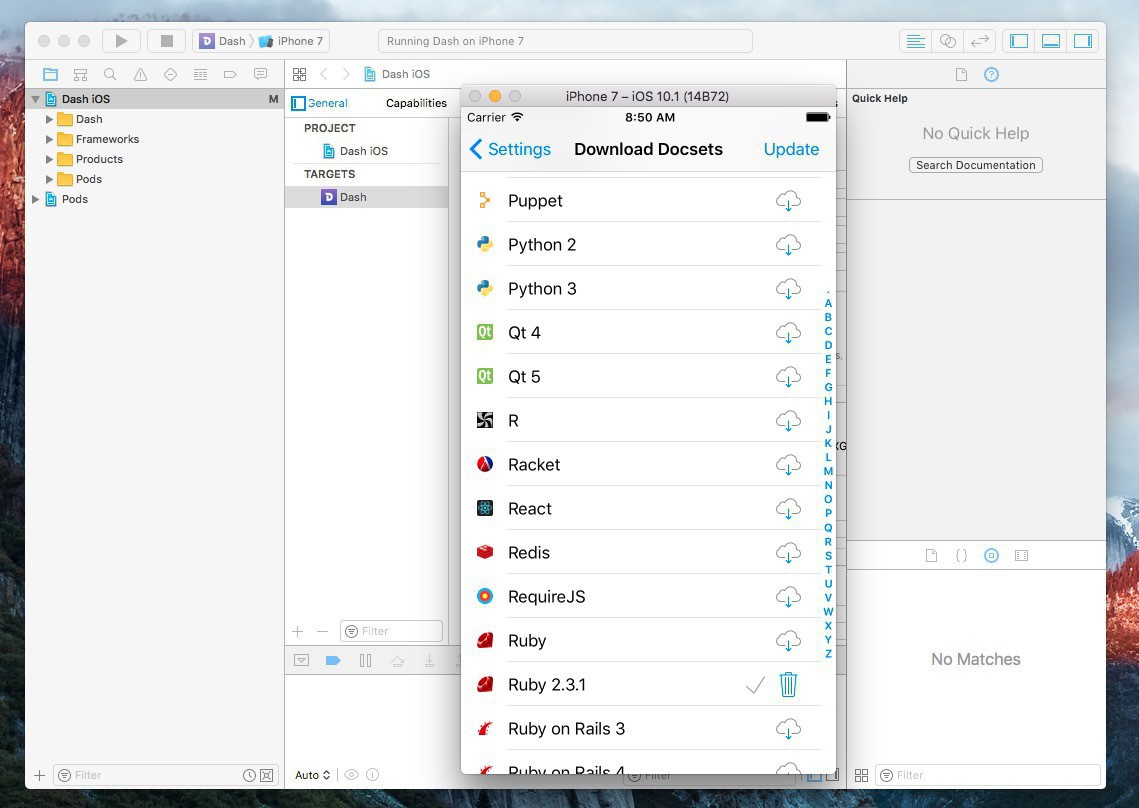Click the Search Documentation button
This screenshot has width=1139, height=808.
[x=975, y=165]
